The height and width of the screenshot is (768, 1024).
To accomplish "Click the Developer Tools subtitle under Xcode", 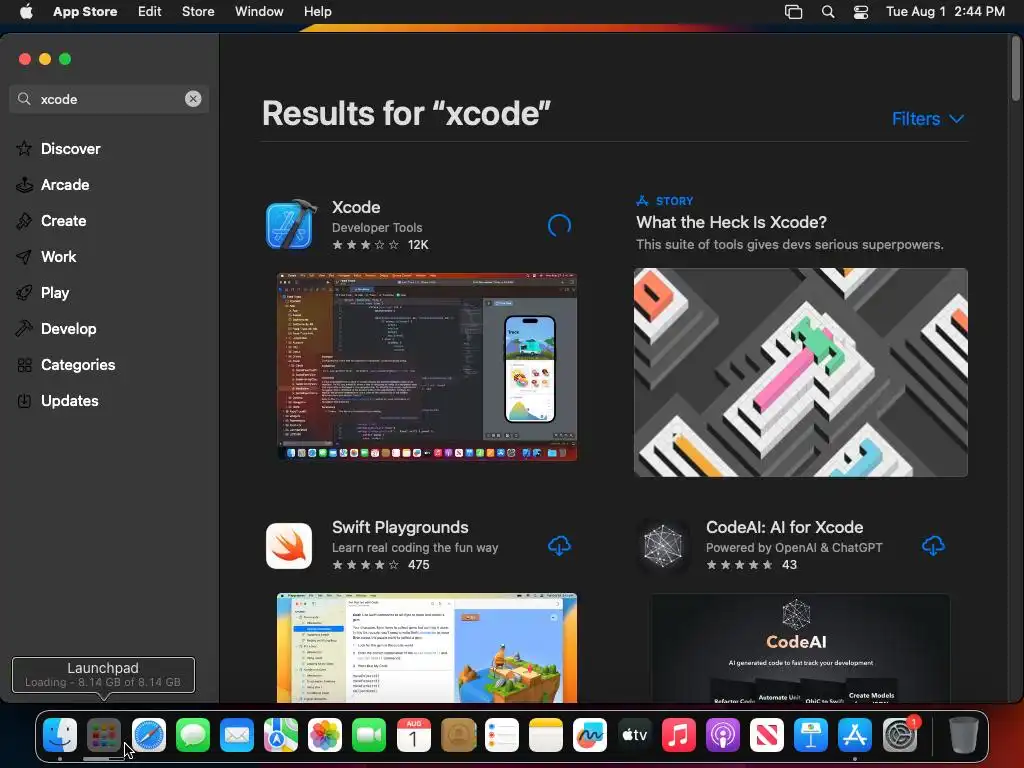I will click(x=377, y=227).
